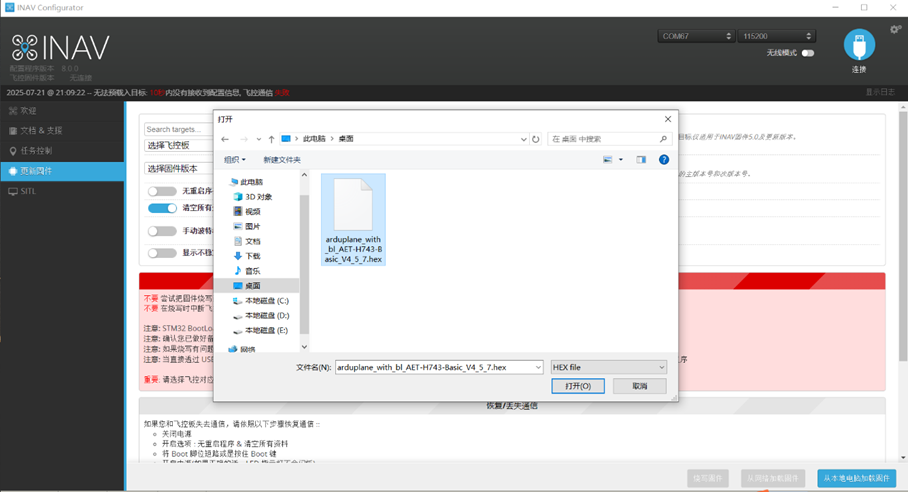Click the back arrow in file dialog
Screen dimensions: 908x492
(x=225, y=139)
